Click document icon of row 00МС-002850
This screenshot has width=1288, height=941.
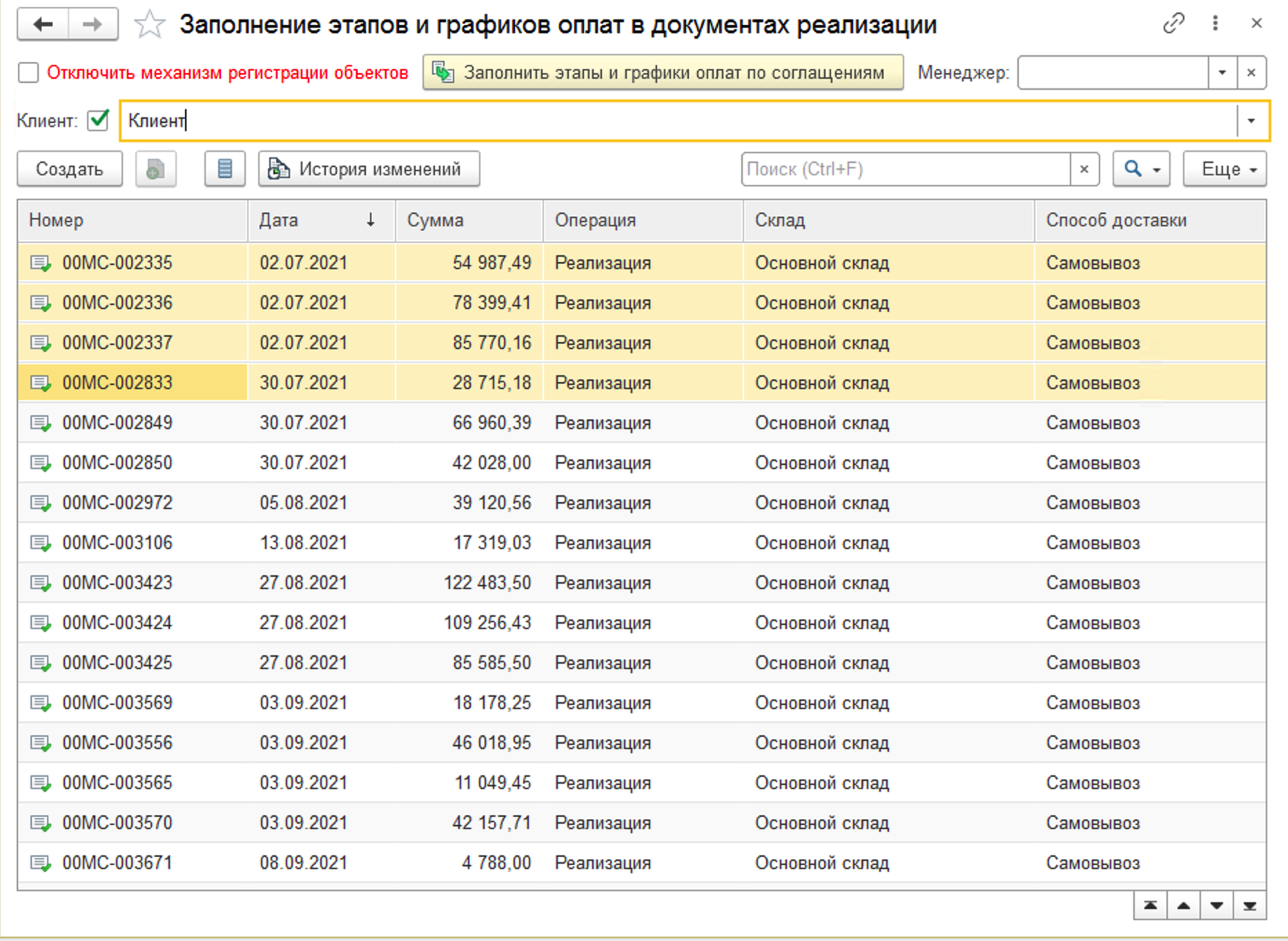point(41,463)
